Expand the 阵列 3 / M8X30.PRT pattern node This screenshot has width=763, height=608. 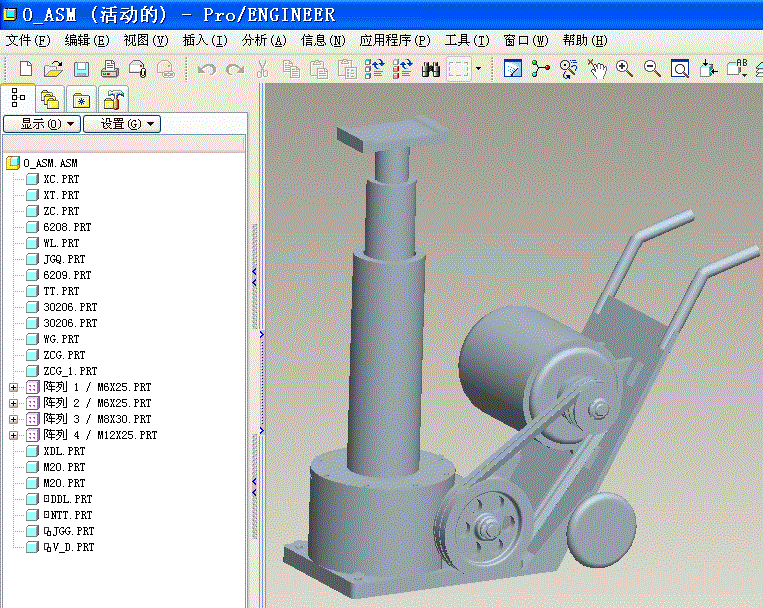tap(13, 419)
